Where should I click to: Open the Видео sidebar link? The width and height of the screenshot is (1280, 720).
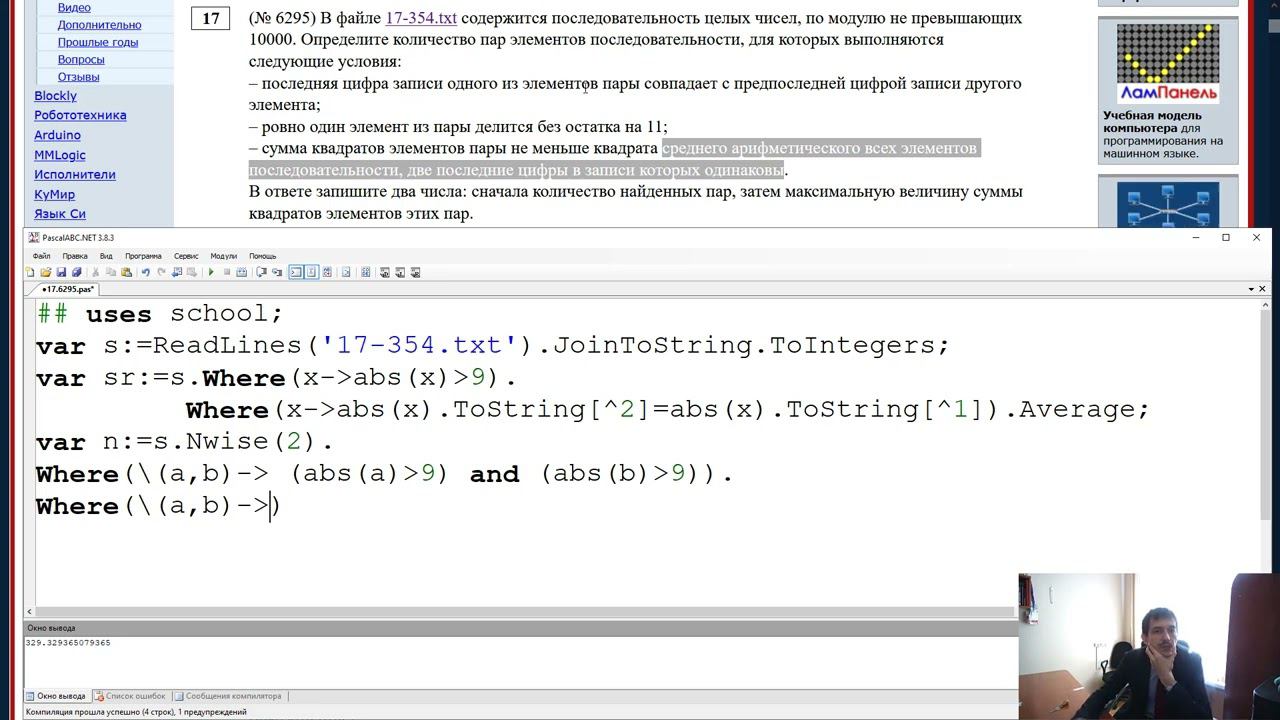click(x=74, y=7)
